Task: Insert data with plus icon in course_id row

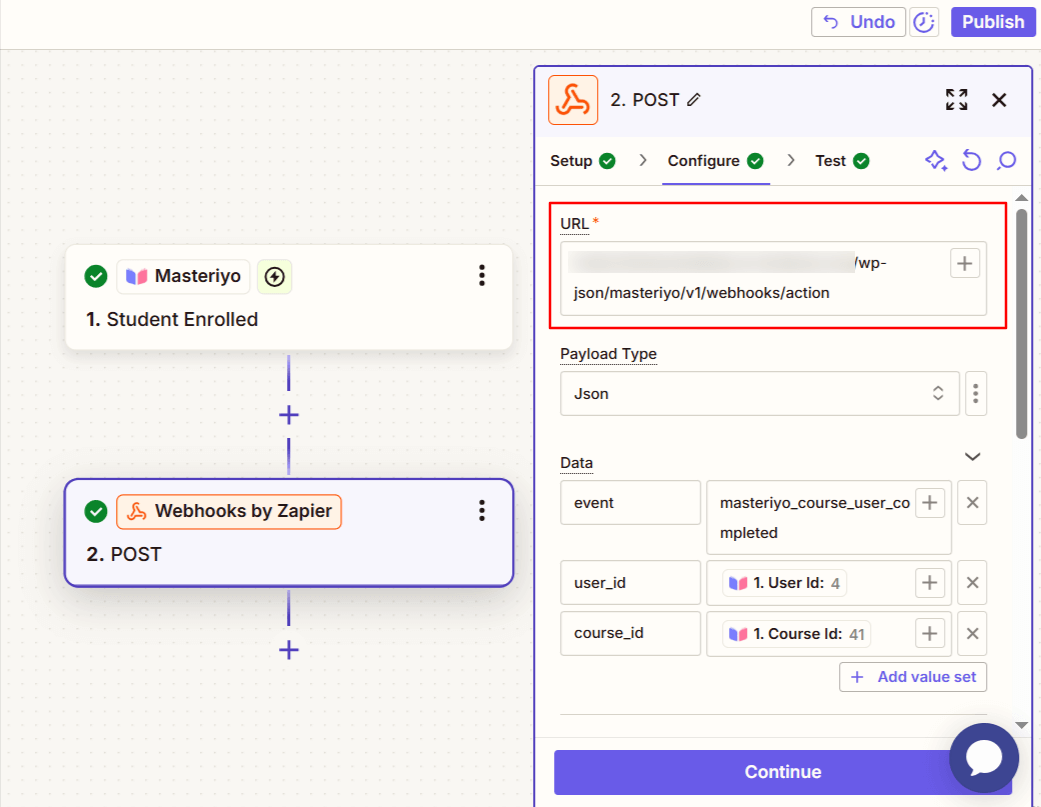Action: tap(929, 634)
